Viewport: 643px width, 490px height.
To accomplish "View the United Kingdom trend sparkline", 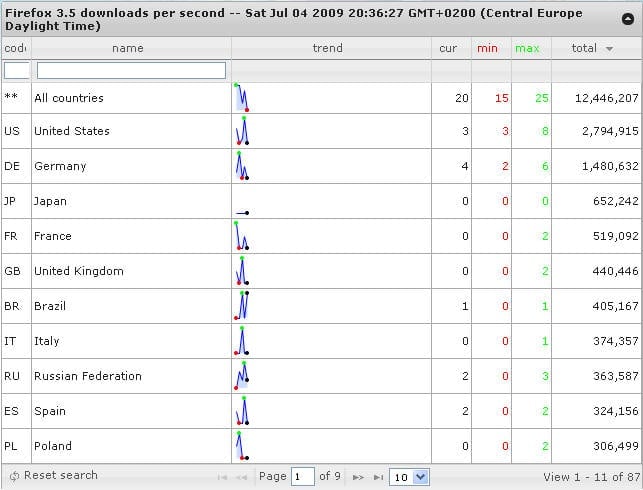I will coord(242,271).
